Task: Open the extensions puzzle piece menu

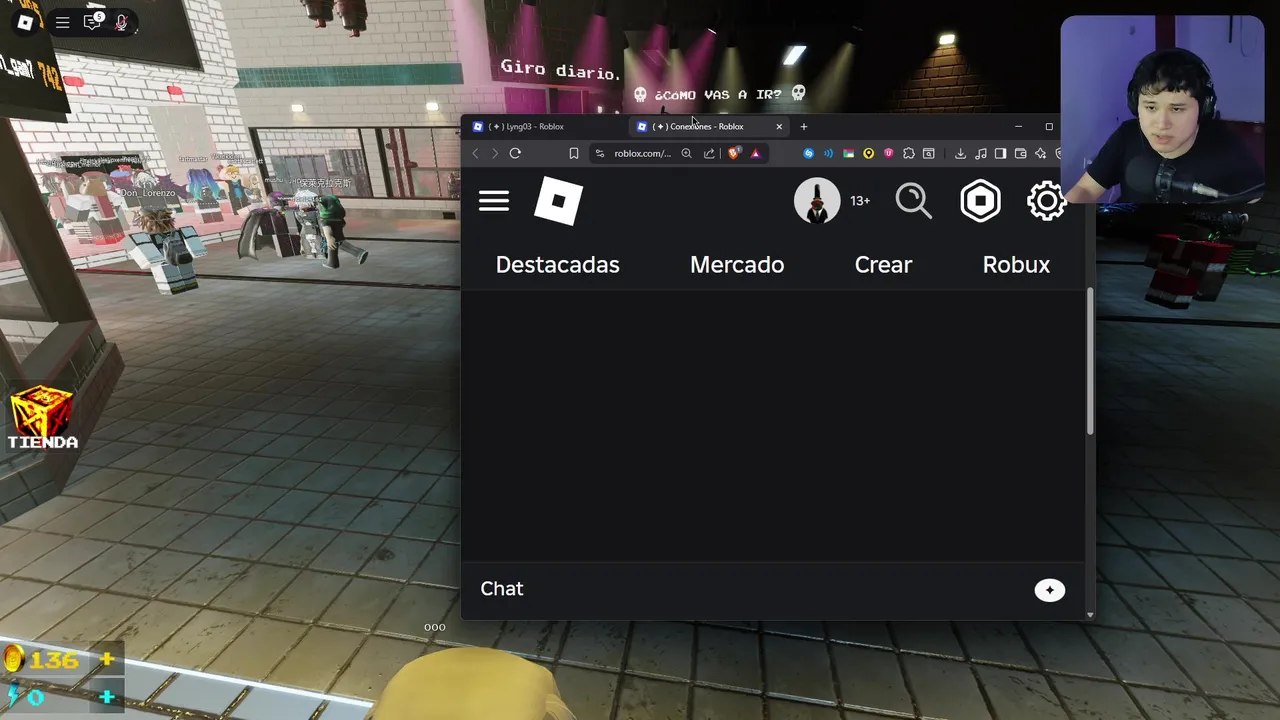Action: click(909, 153)
